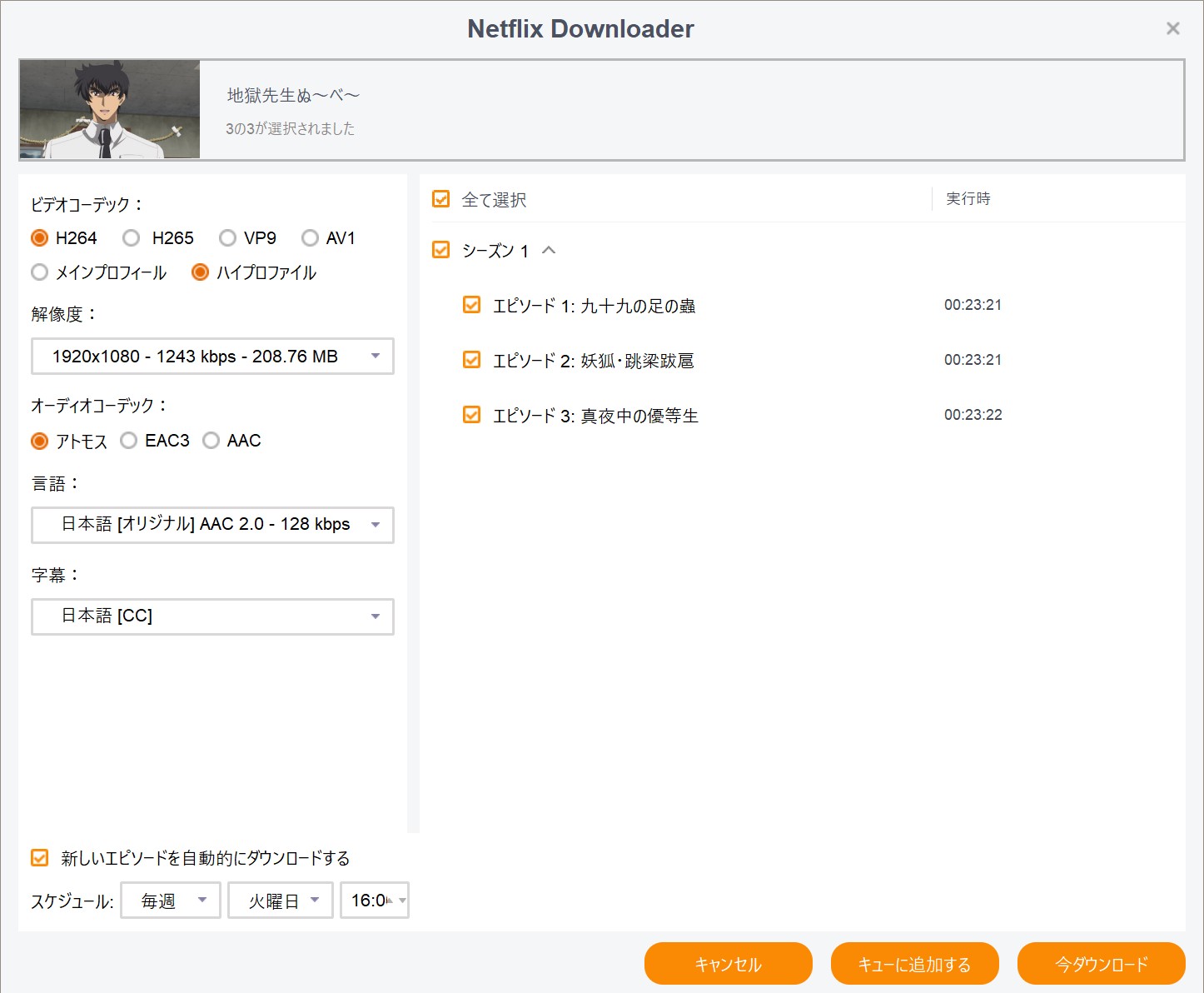Uncheck エピソード 1: 九十九の足の蟲
Screen dimensions: 1204x993
point(471,305)
